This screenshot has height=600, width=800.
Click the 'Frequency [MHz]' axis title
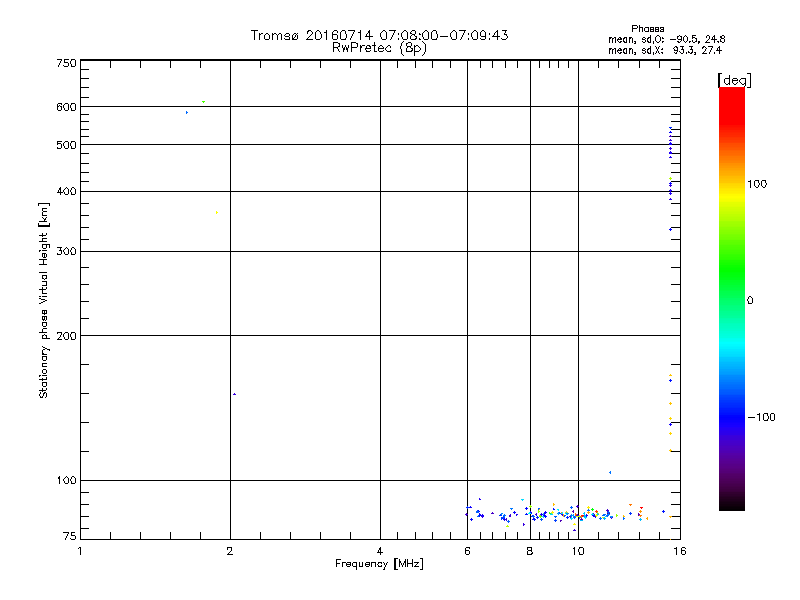(x=379, y=564)
